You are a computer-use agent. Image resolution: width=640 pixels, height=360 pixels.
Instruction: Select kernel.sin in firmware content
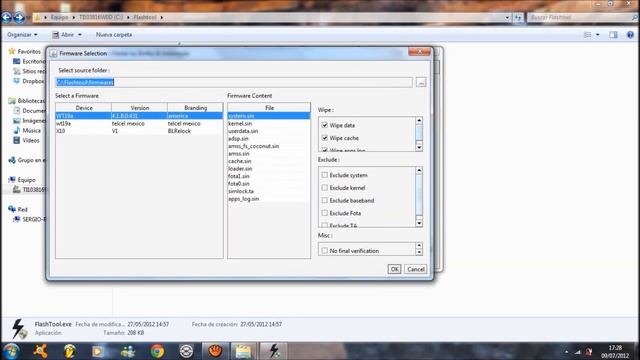(x=269, y=123)
